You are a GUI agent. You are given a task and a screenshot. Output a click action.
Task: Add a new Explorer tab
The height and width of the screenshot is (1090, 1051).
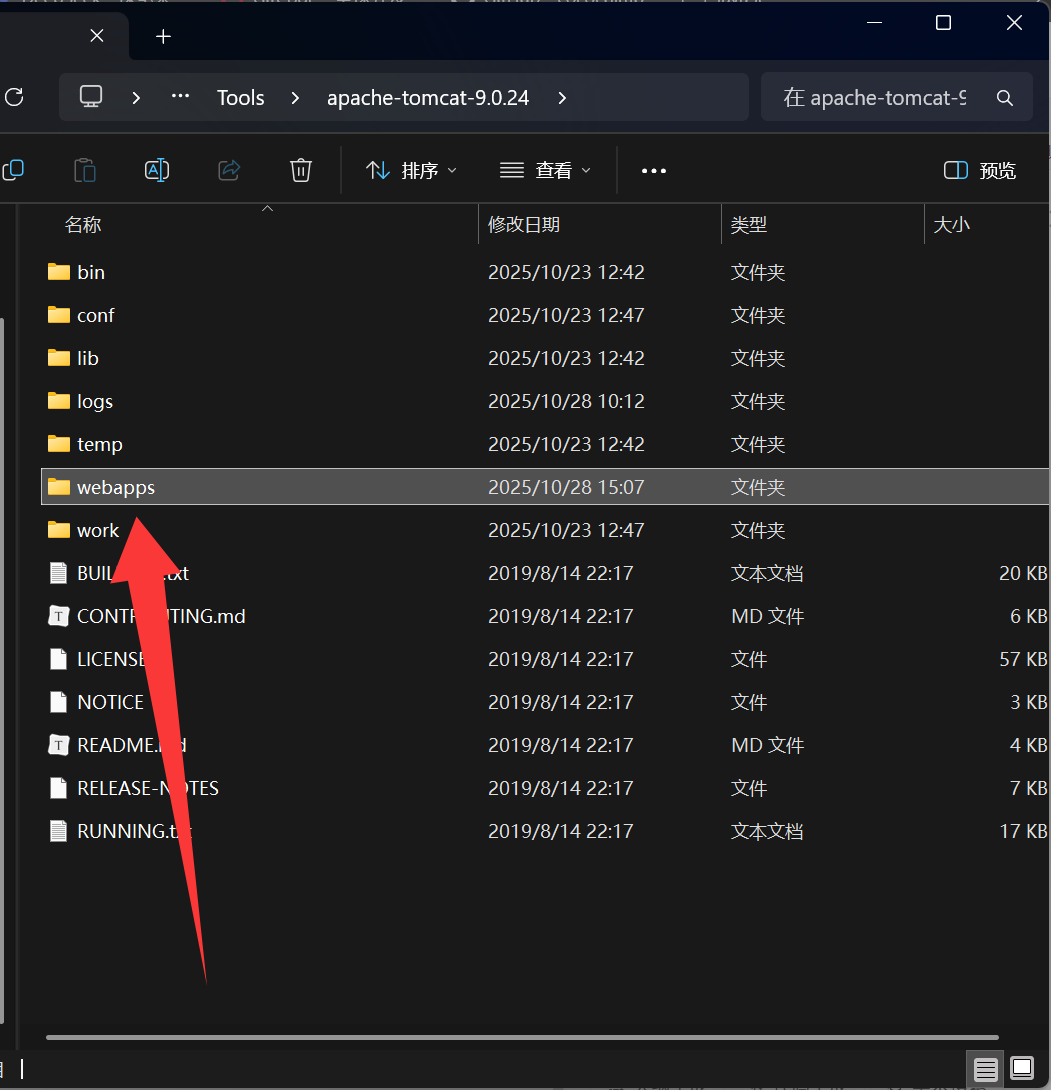coord(163,36)
